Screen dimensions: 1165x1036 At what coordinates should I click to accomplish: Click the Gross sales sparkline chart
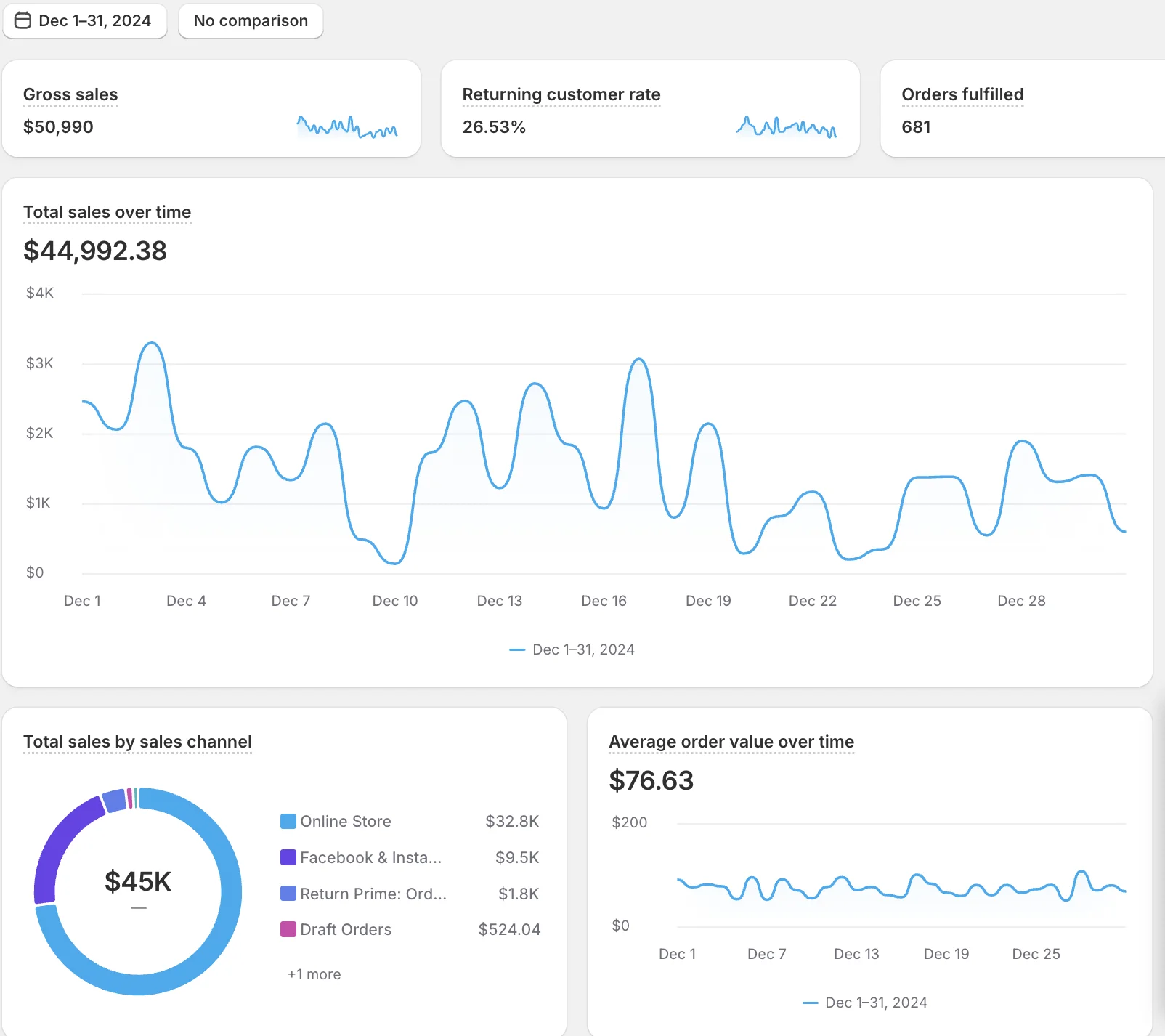tap(347, 127)
